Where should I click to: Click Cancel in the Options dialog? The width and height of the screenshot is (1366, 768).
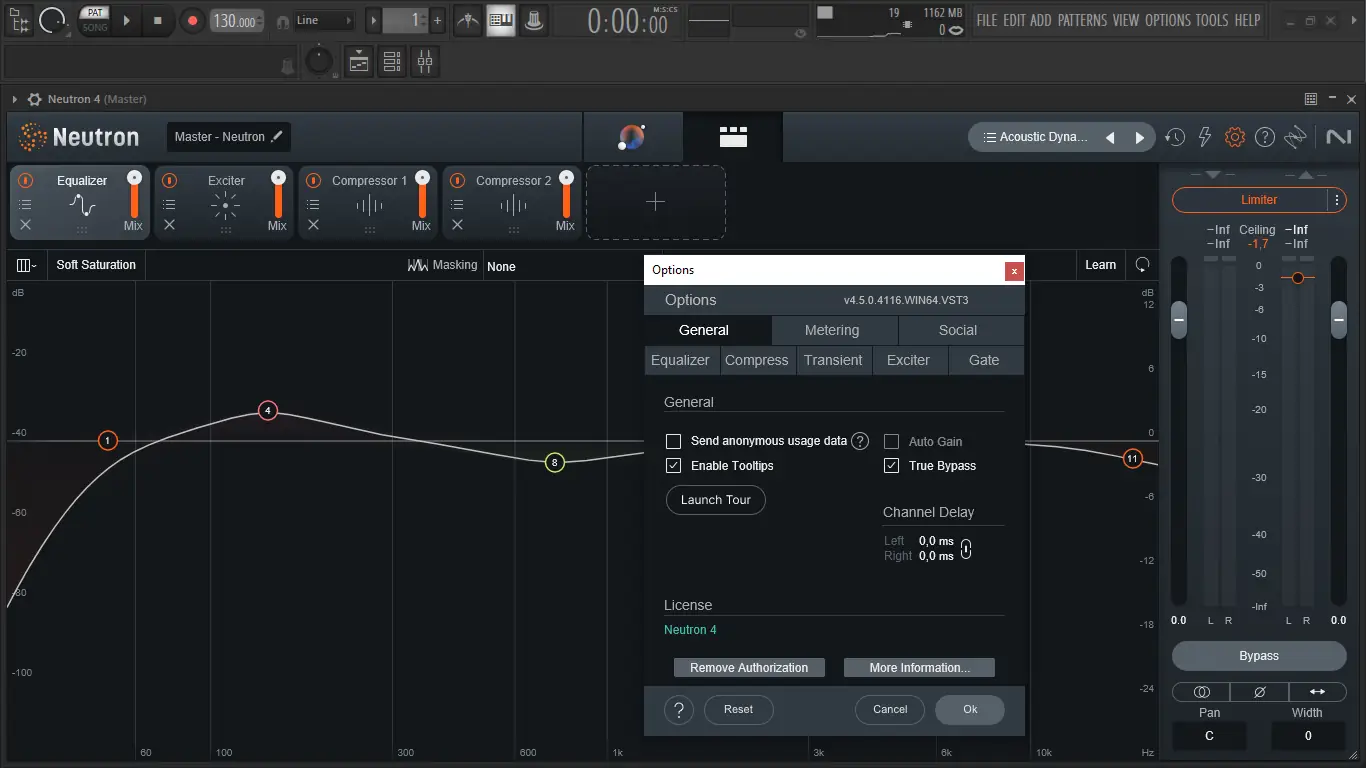[890, 710]
